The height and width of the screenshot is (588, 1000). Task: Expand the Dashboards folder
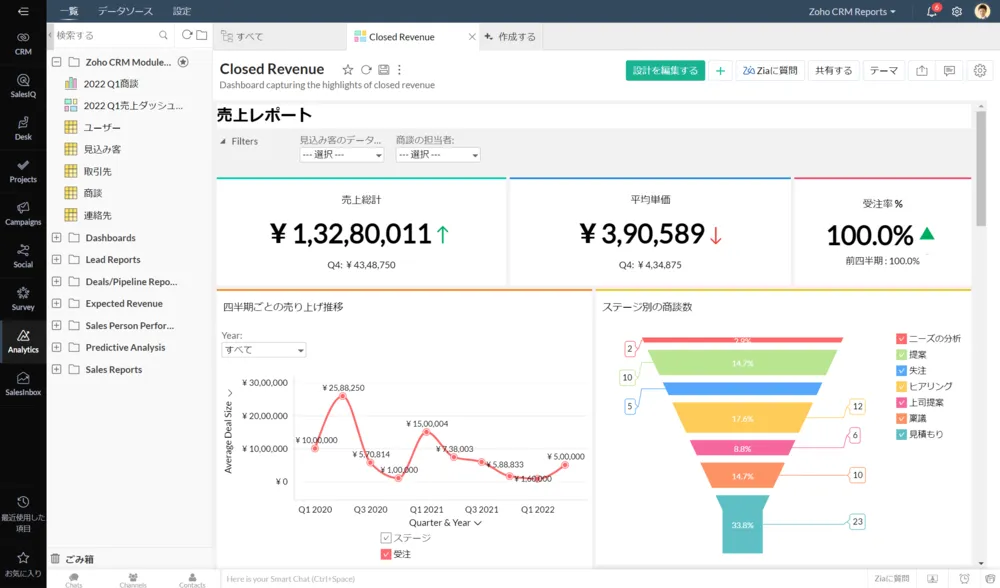point(57,237)
